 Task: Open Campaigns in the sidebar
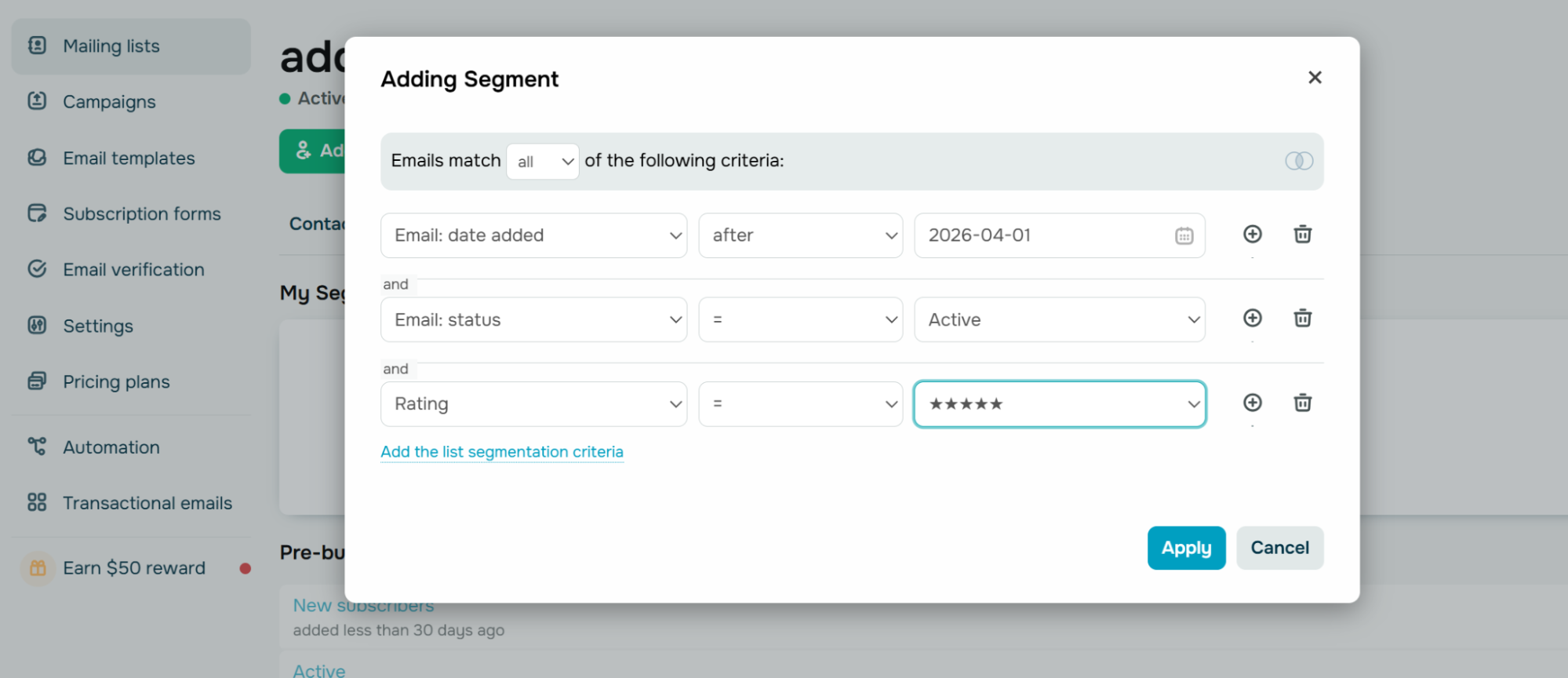click(109, 102)
